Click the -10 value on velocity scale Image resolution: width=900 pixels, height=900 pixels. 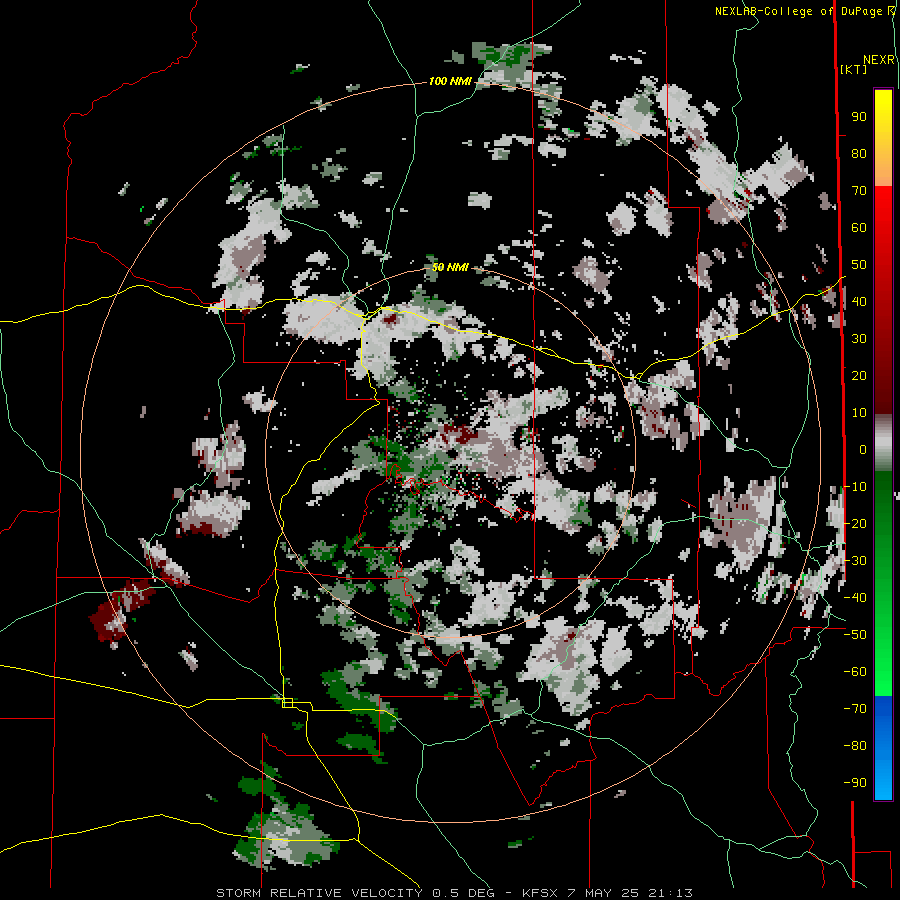(855, 487)
